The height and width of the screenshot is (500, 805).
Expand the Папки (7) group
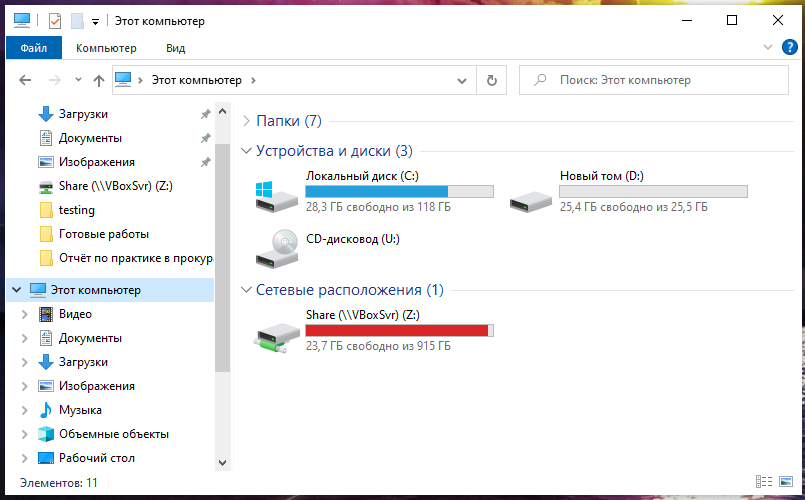247,121
